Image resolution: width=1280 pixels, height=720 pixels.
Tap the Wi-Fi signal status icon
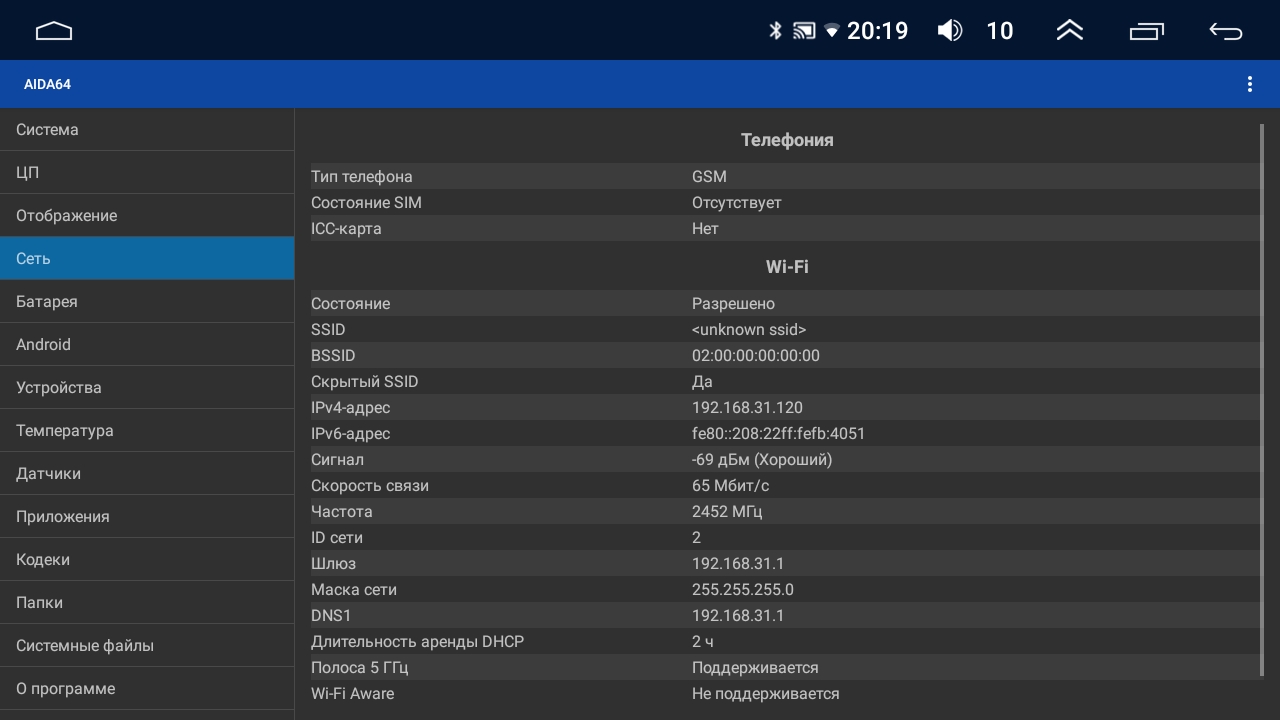pyautogui.click(x=832, y=31)
